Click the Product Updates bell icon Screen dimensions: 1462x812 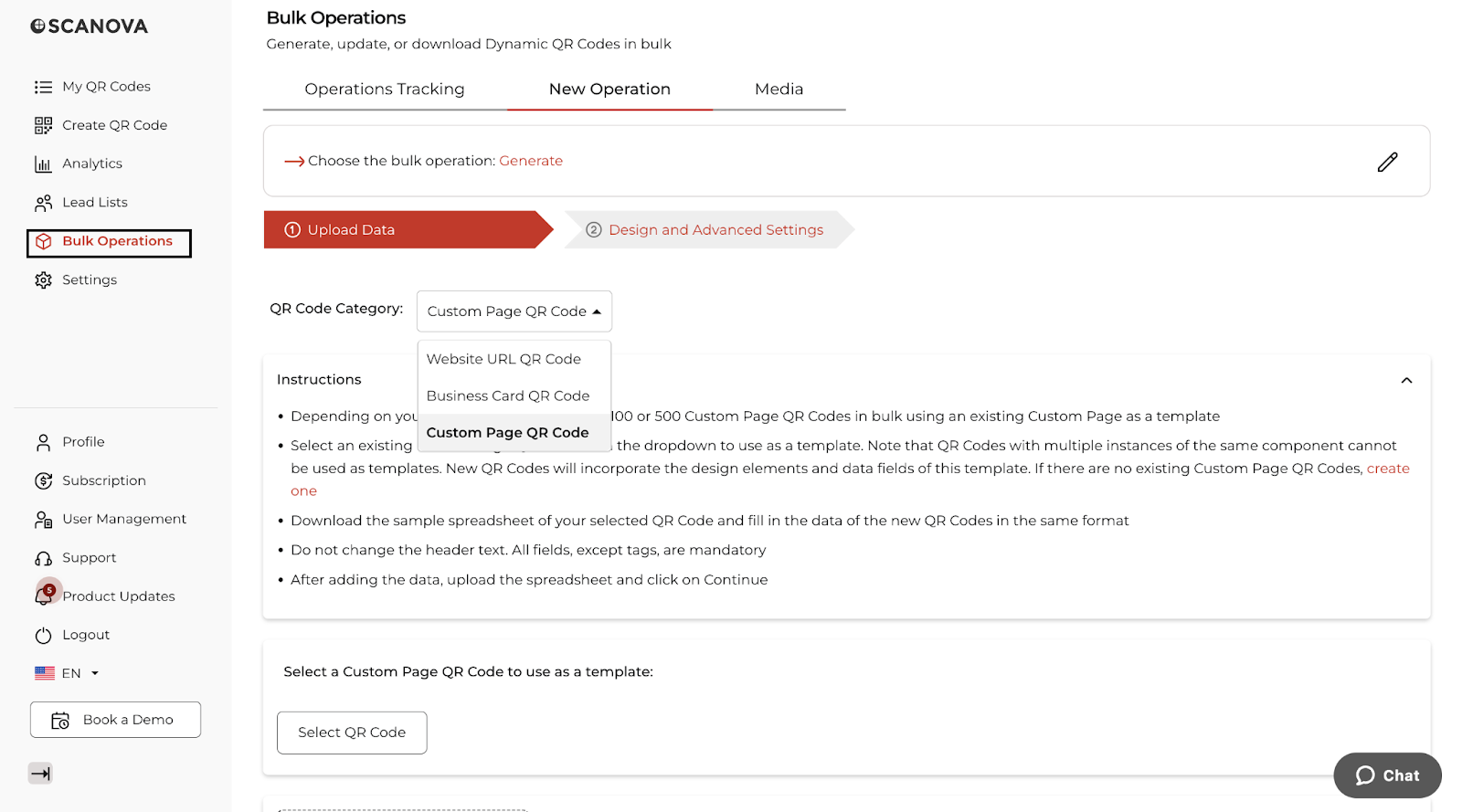coord(43,596)
